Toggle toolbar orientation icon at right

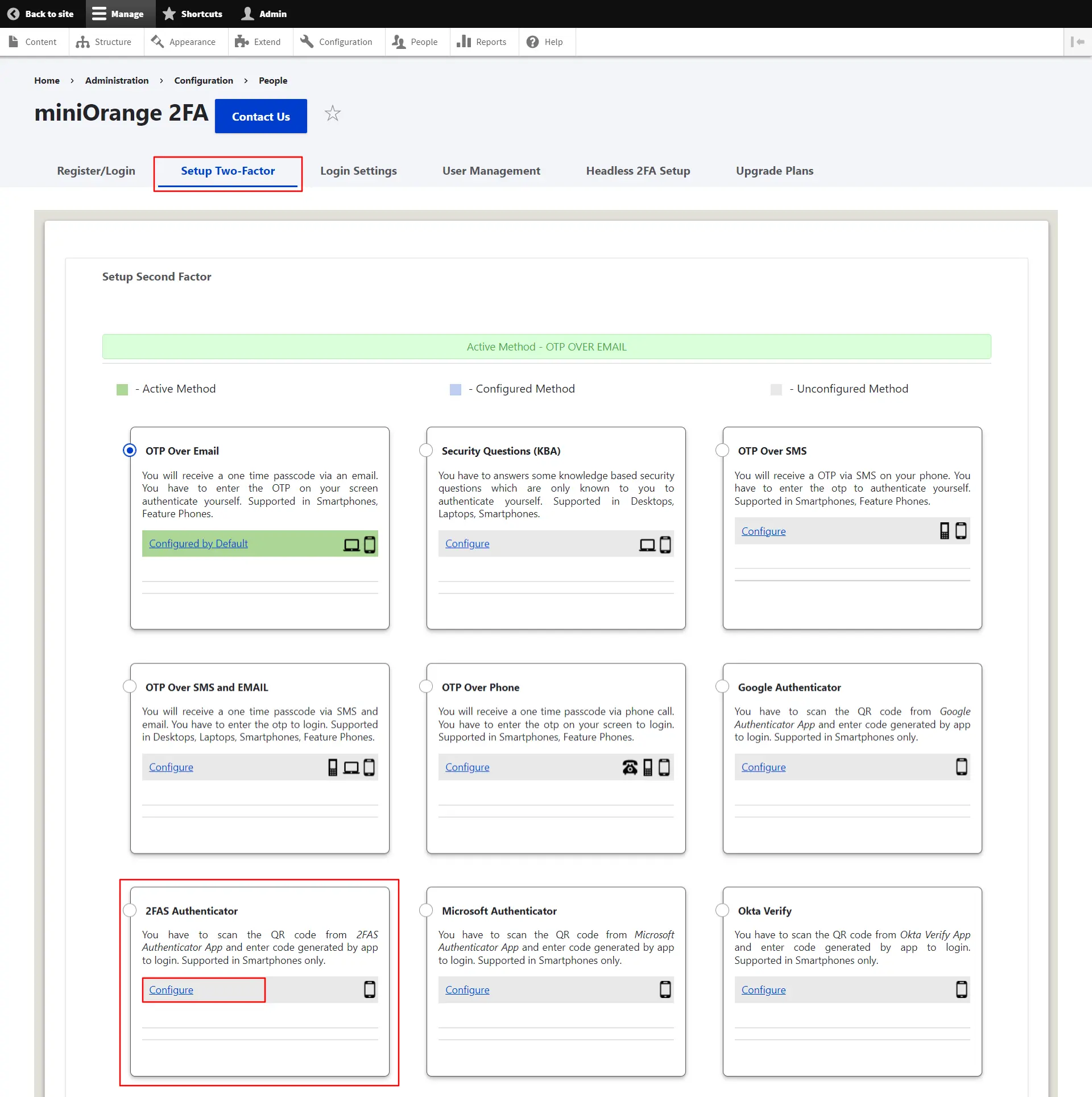coord(1077,42)
